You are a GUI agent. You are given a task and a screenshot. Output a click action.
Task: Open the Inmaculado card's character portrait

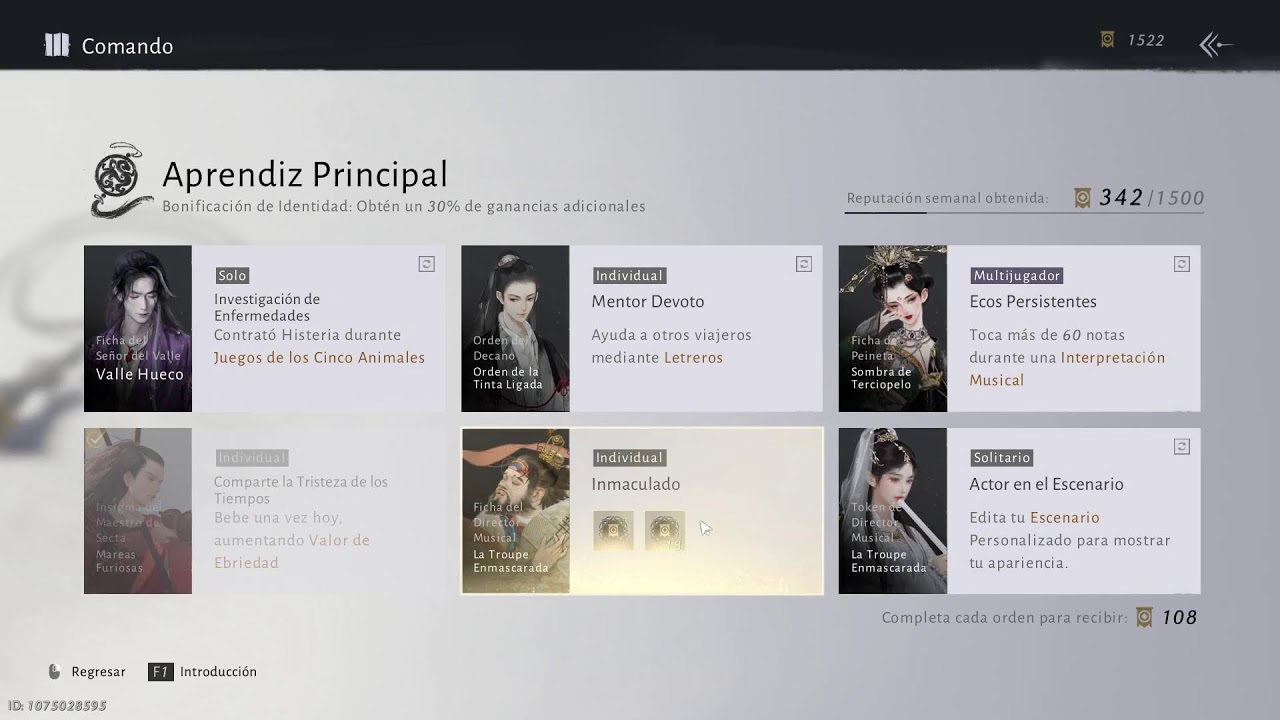pyautogui.click(x=515, y=511)
